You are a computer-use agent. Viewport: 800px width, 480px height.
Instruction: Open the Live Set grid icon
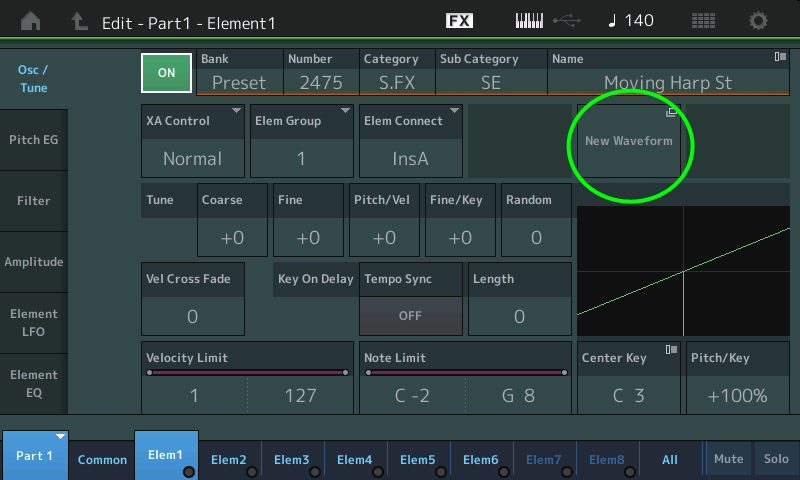point(703,21)
